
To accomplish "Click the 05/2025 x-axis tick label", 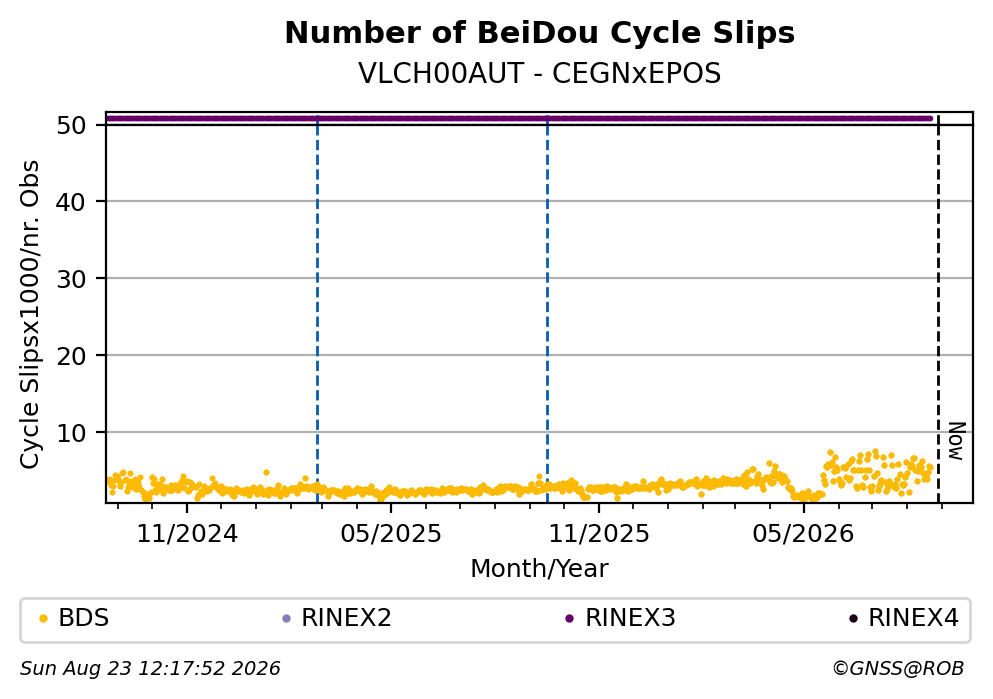I will click(x=391, y=534).
